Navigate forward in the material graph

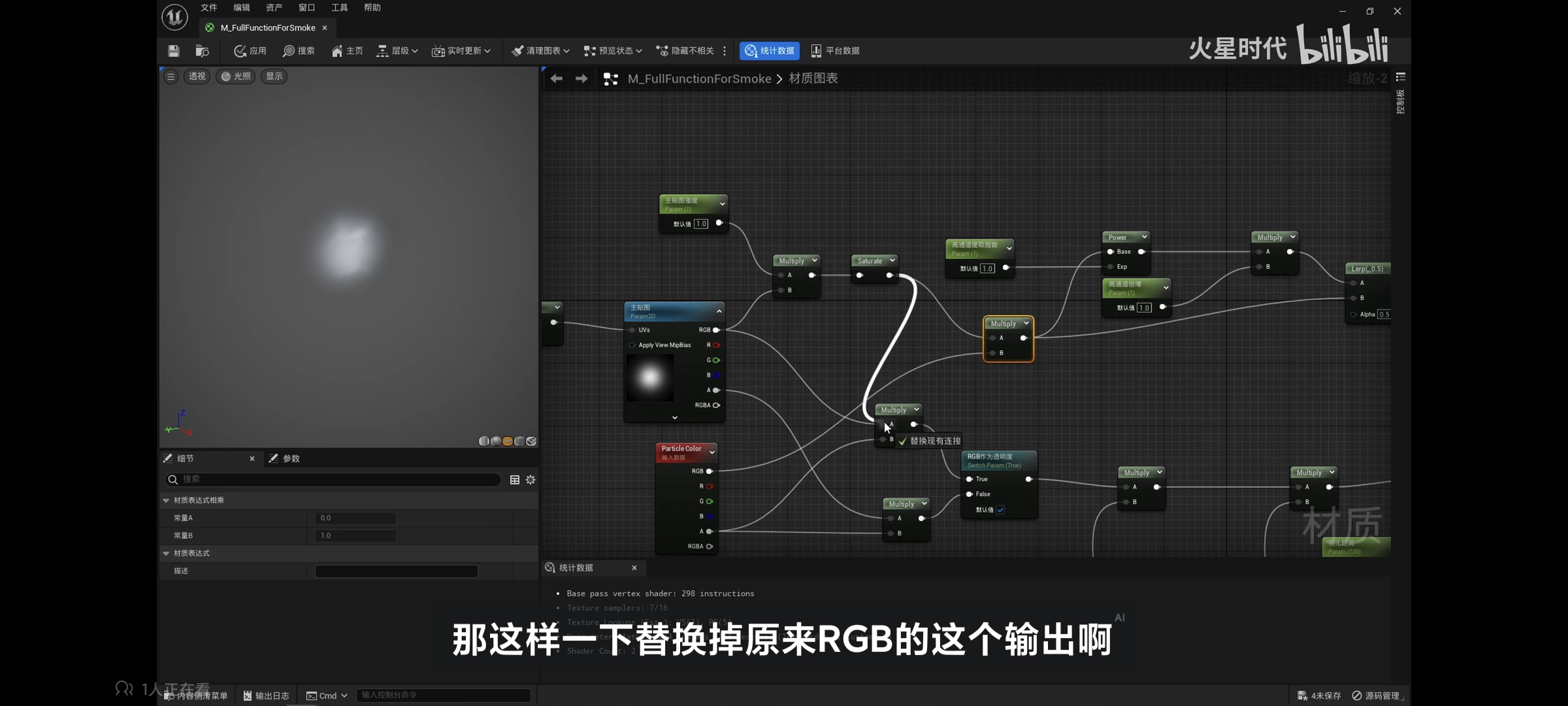click(581, 78)
